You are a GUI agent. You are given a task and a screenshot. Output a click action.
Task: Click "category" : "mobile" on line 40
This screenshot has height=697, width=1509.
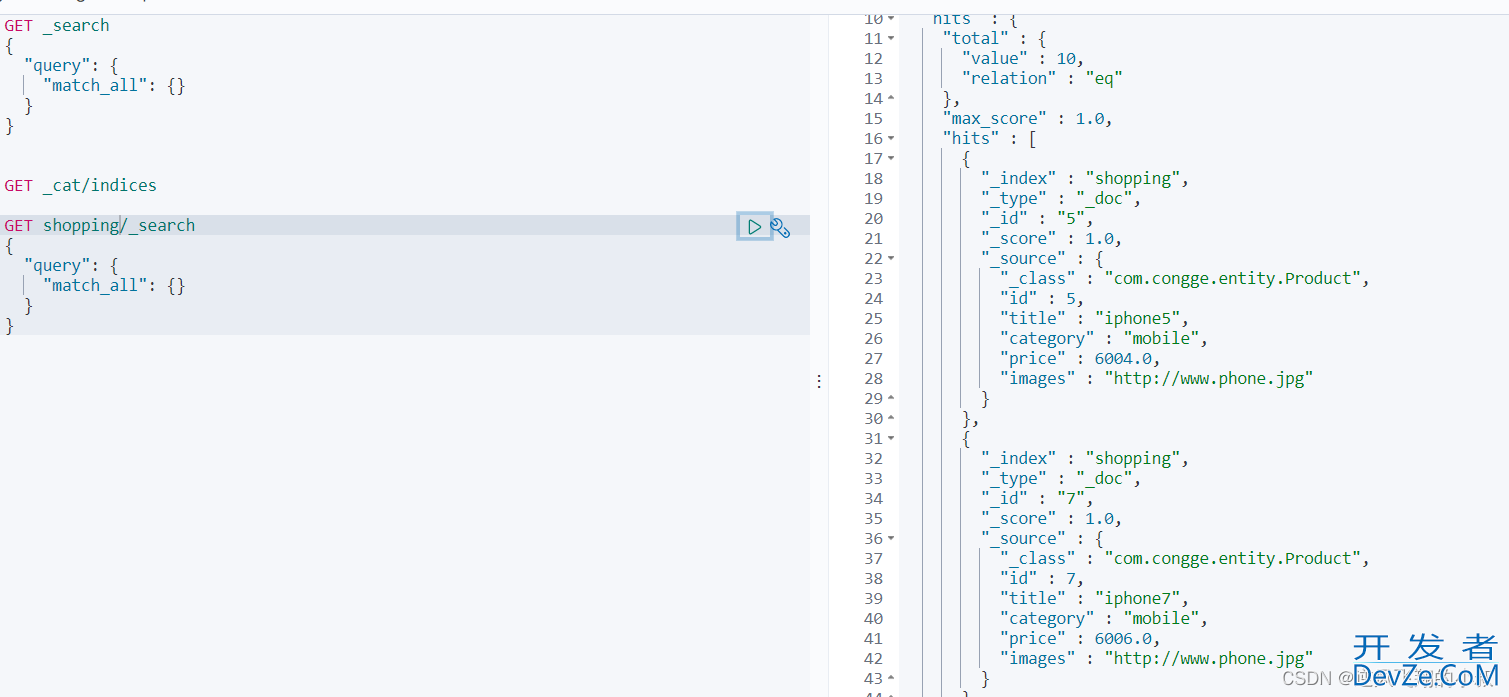1104,618
